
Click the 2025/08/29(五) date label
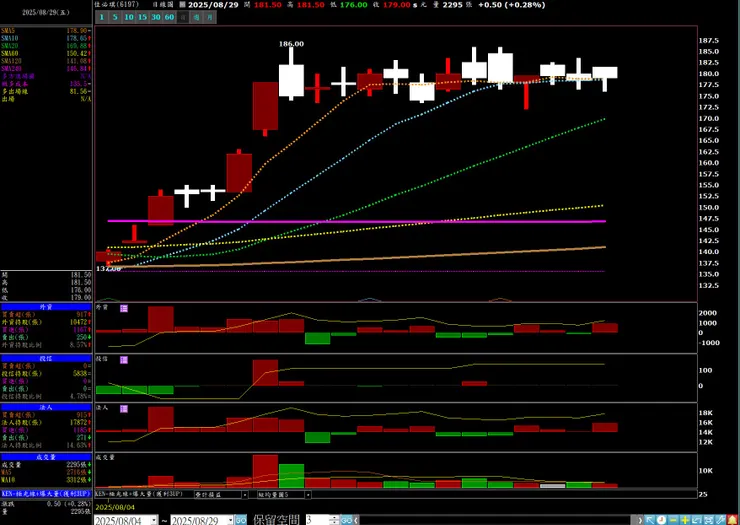click(46, 13)
